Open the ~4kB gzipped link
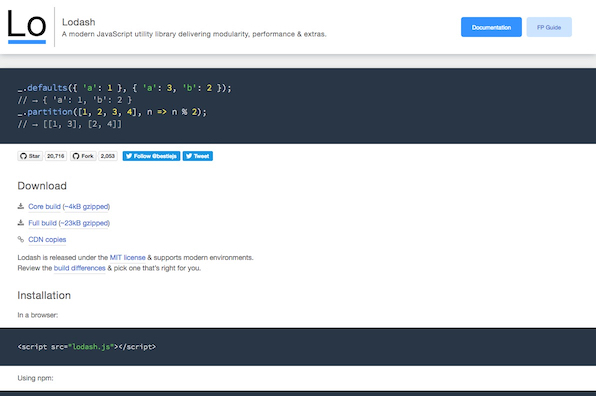Viewport: 596px width, 396px height. tap(86, 206)
